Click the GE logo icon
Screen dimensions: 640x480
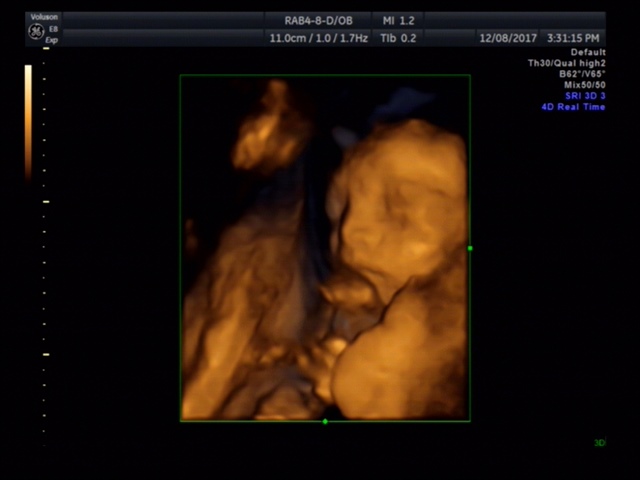point(35,31)
